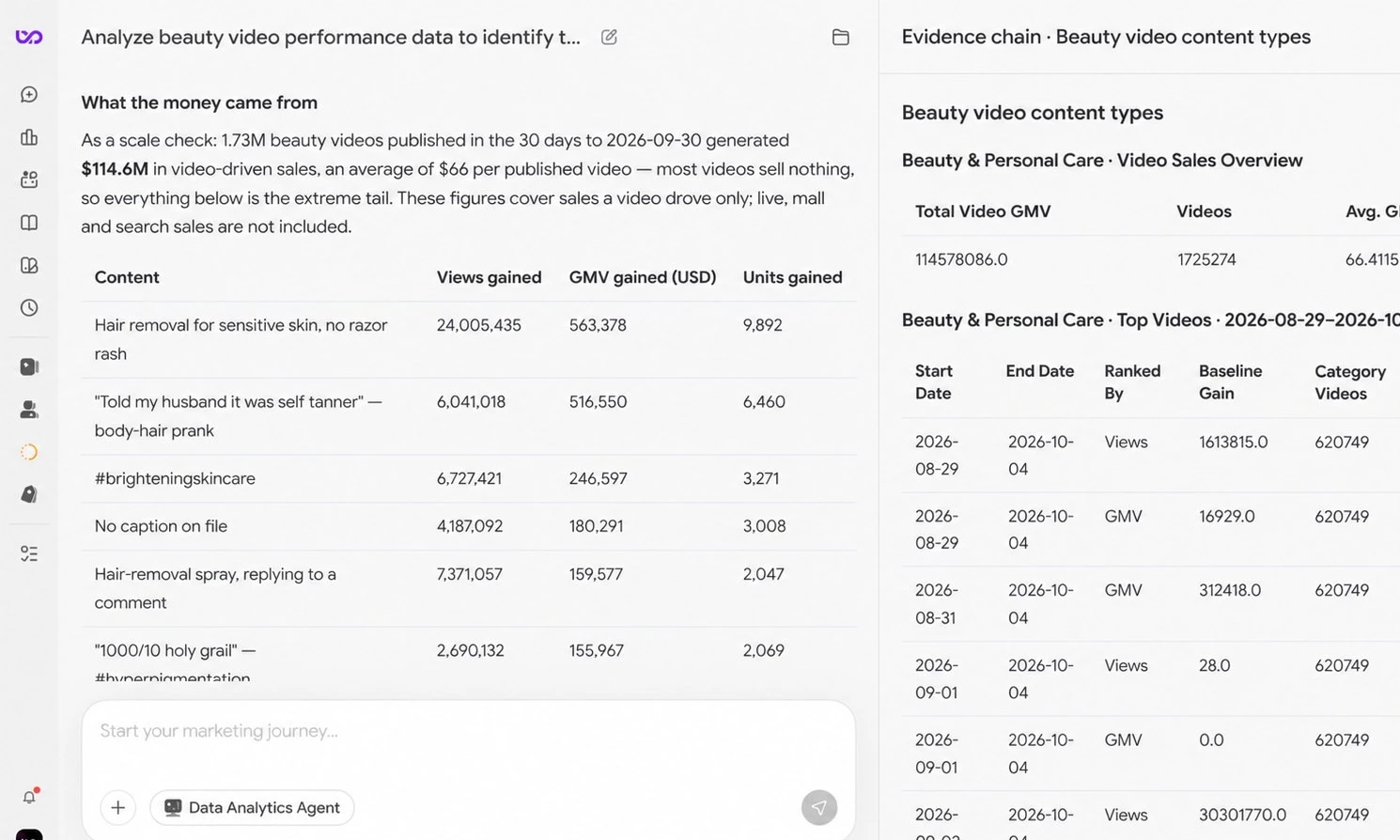Focus the 'Start your marketing journey...' input
This screenshot has width=1400, height=840.
pos(468,731)
